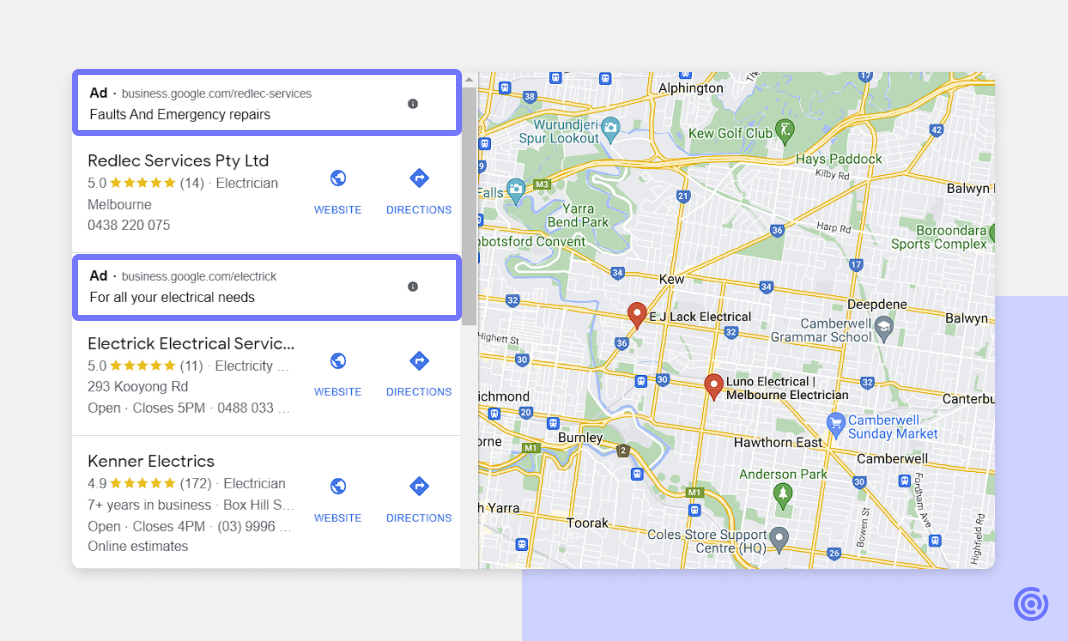Click WEBSITE link for Electrick Electrical

tap(338, 392)
